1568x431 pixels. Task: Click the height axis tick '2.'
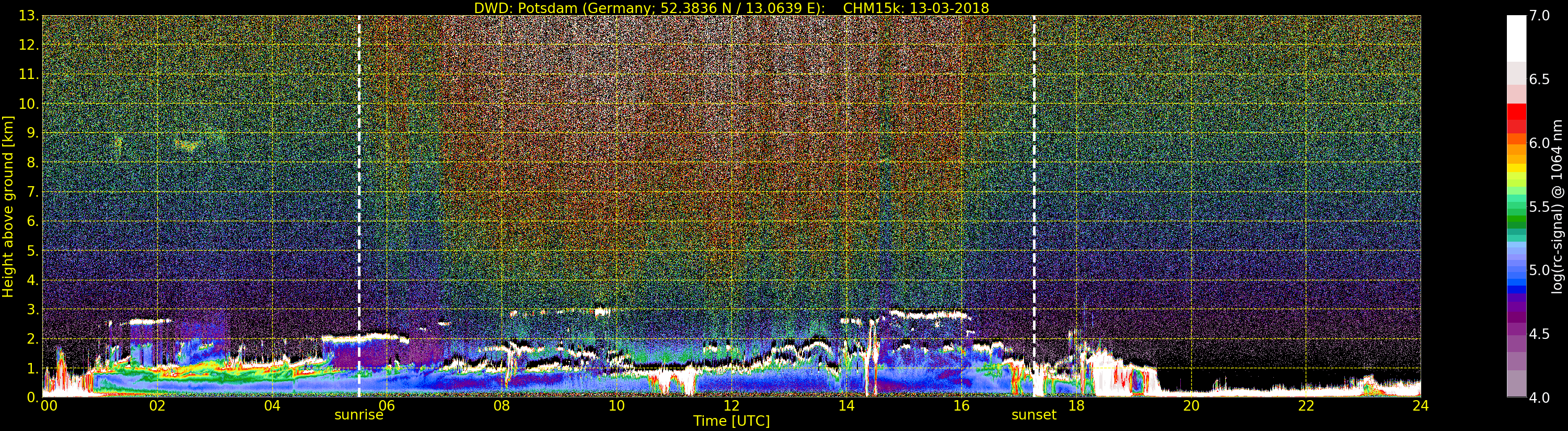point(33,338)
